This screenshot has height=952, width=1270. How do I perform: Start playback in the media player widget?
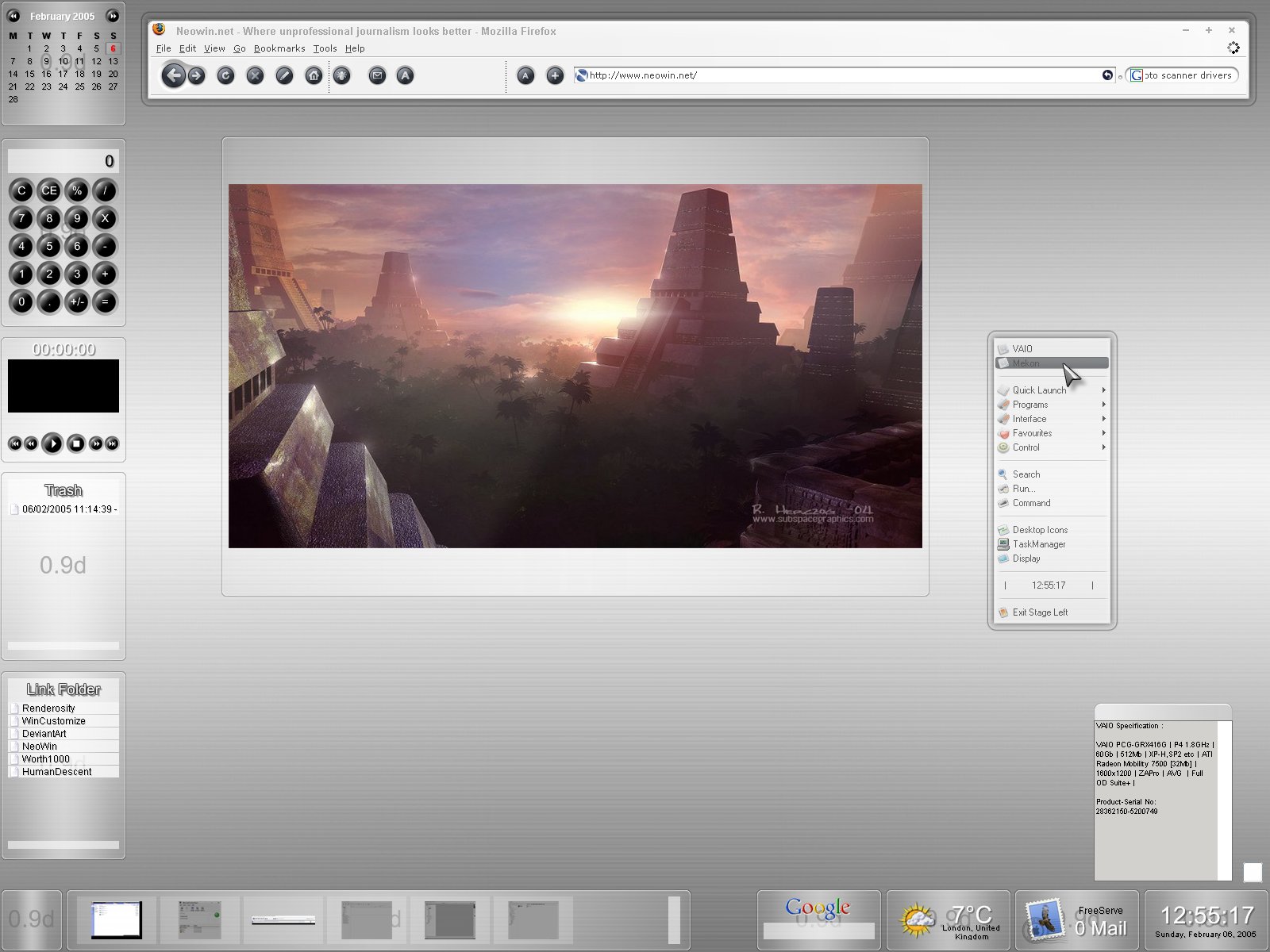pyautogui.click(x=52, y=443)
